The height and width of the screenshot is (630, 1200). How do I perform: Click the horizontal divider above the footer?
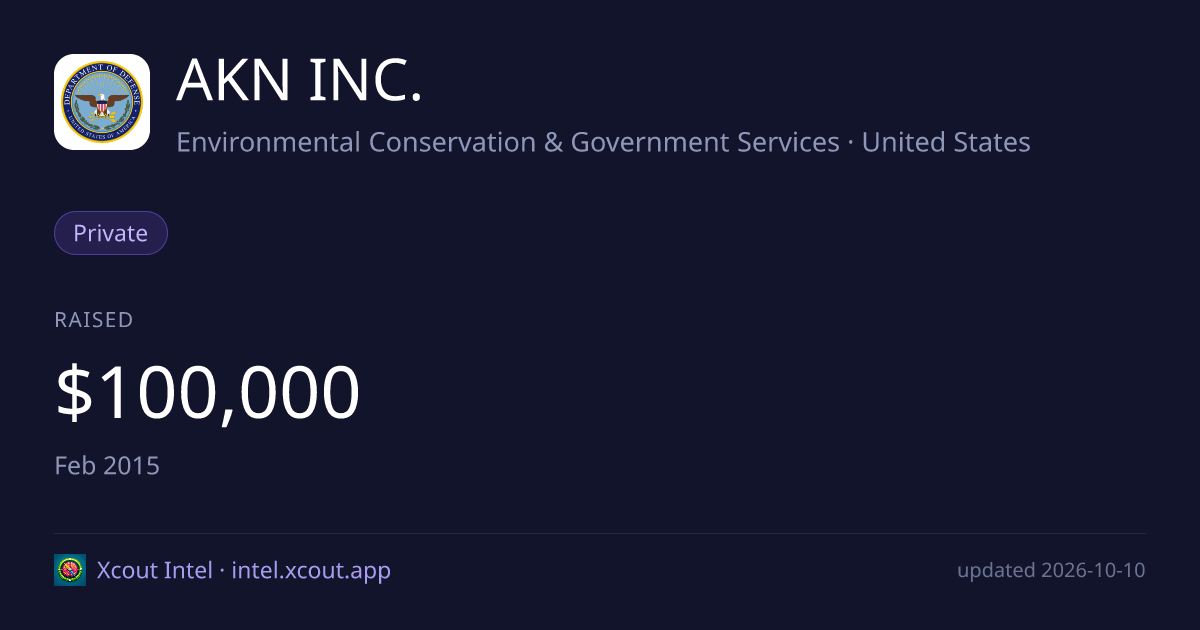coord(600,533)
